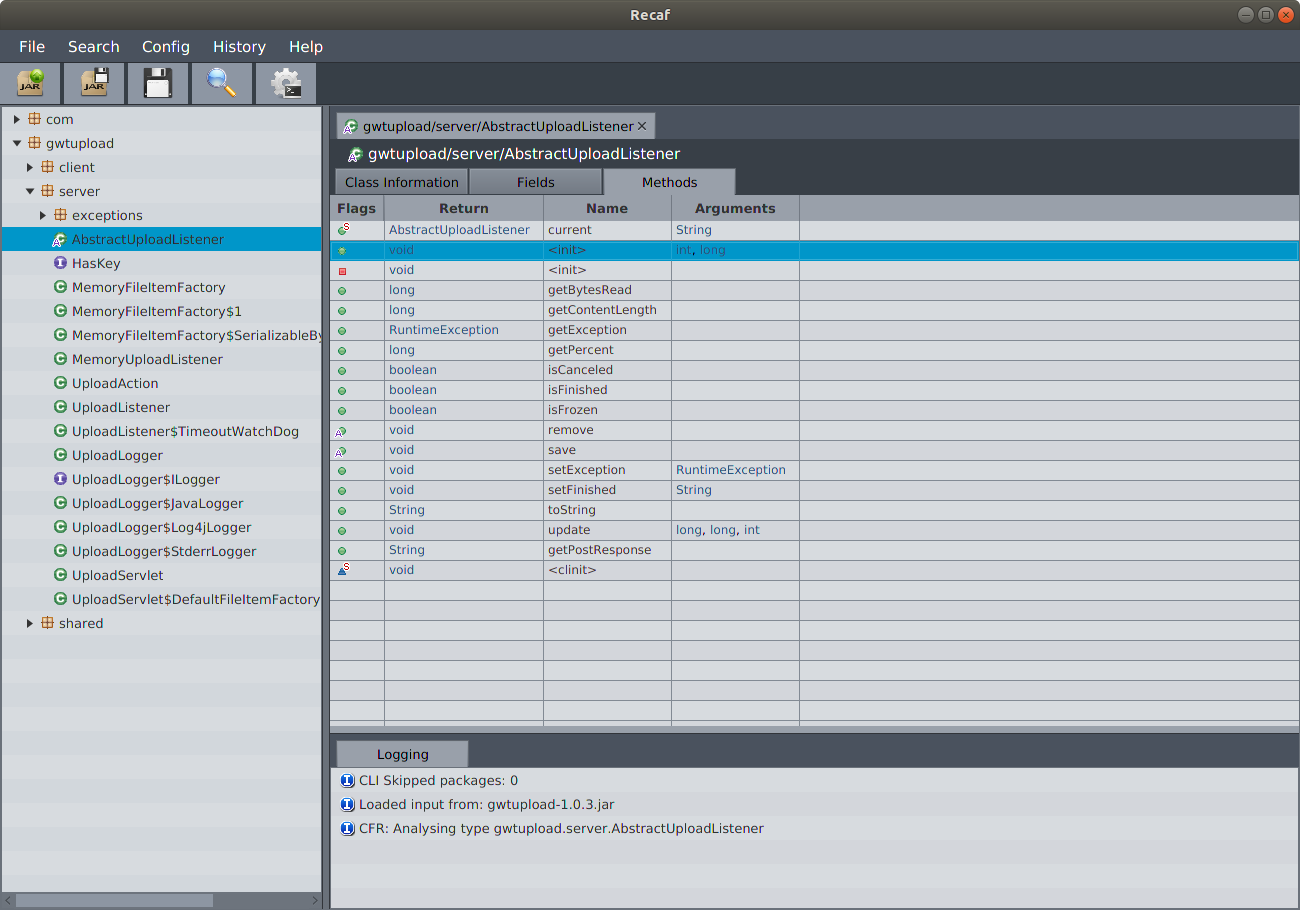Click the open JAR toolbar icon
The width and height of the screenshot is (1300, 910).
pos(31,83)
